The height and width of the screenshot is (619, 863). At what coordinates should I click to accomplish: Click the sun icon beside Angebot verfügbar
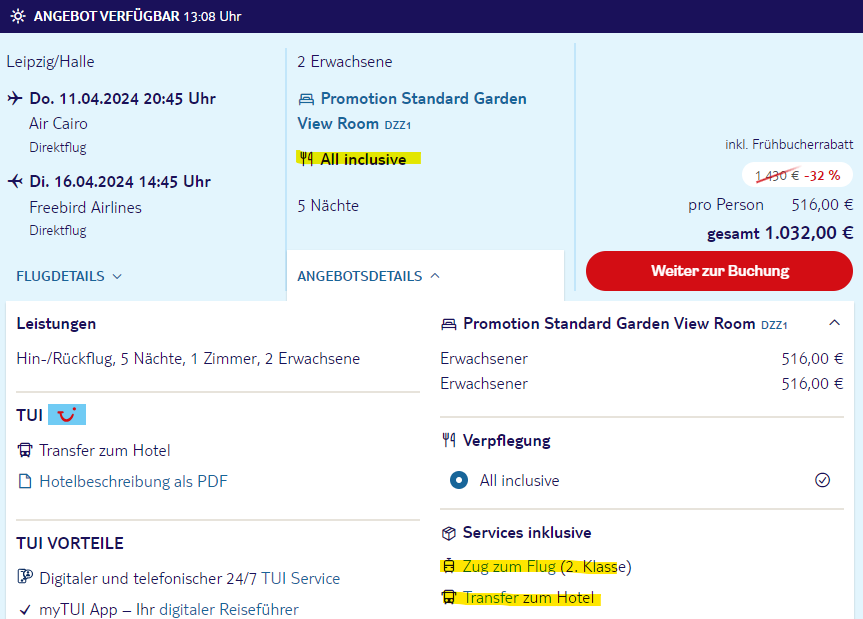tap(18, 16)
